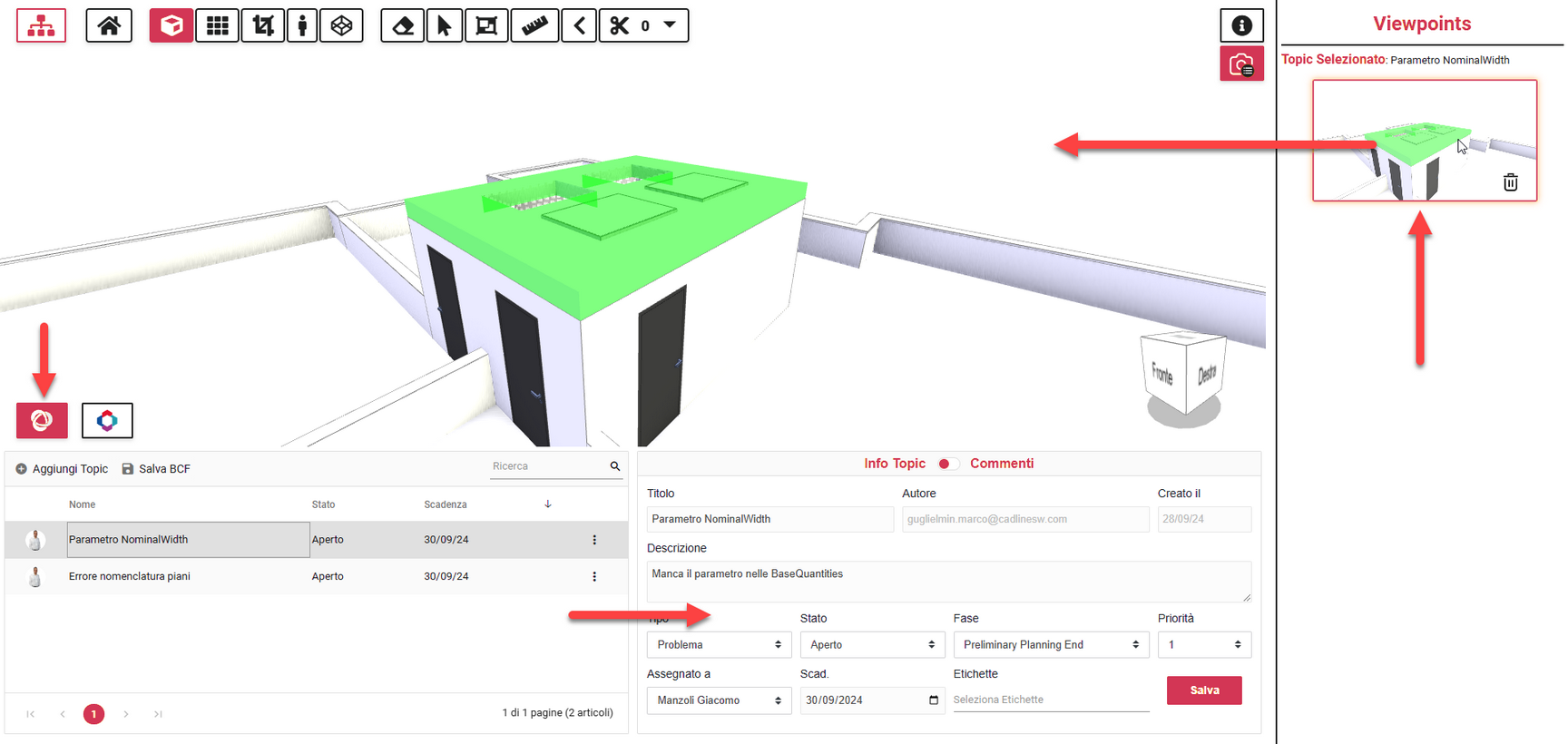Click the camera snapshot viewpoint button
The image size is (1568, 744).
coord(1241,64)
